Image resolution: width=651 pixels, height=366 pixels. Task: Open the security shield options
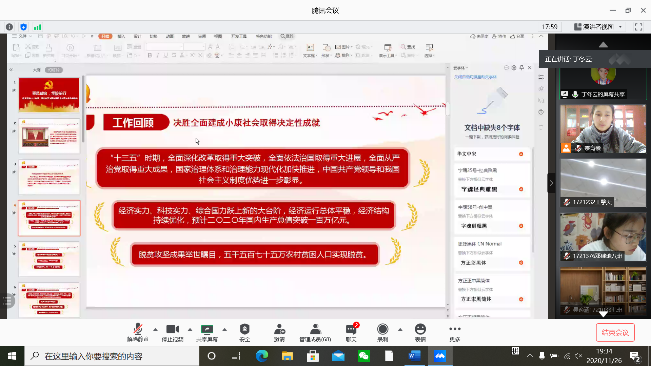[245, 332]
